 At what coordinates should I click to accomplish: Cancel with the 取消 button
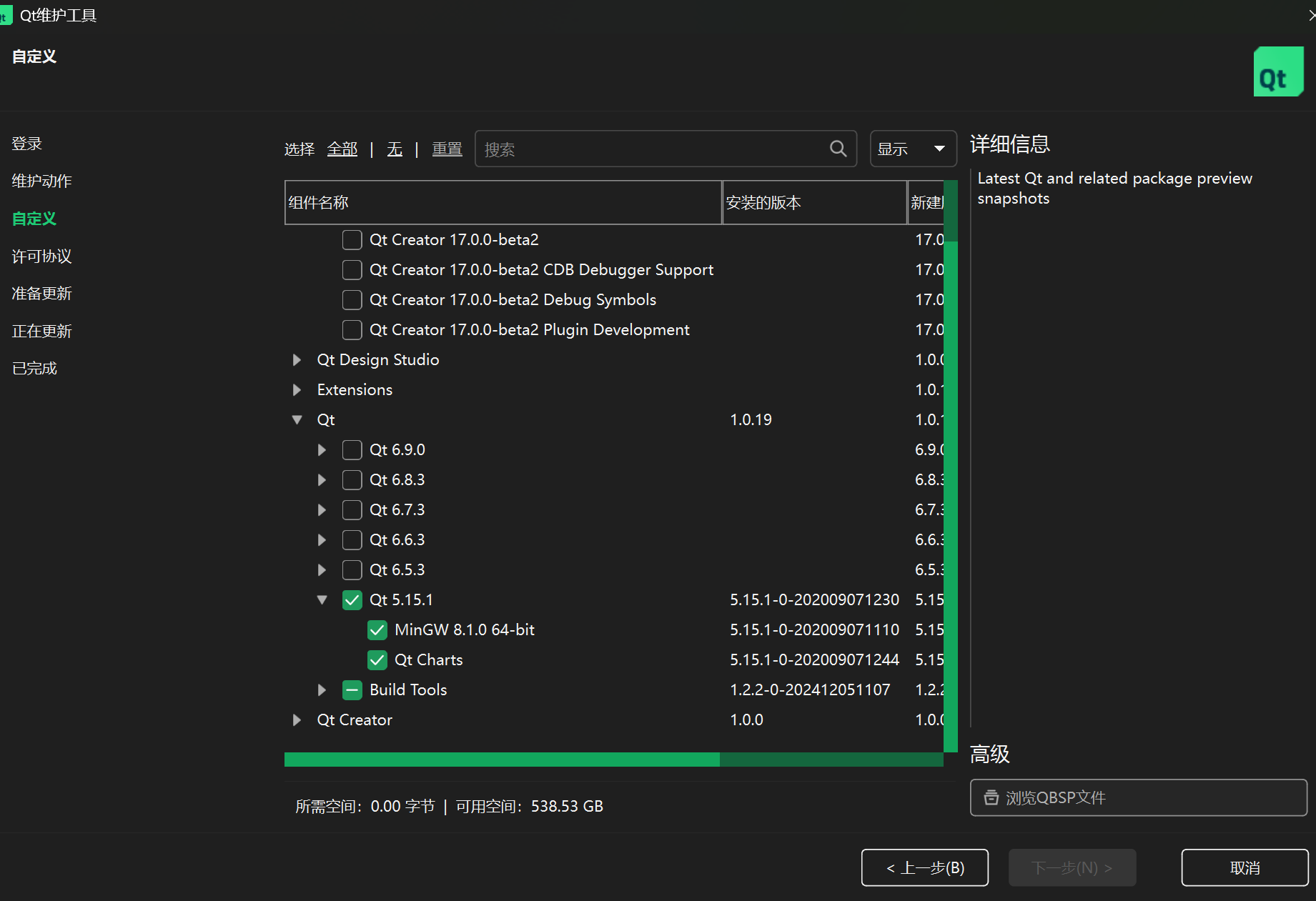pyautogui.click(x=1245, y=867)
